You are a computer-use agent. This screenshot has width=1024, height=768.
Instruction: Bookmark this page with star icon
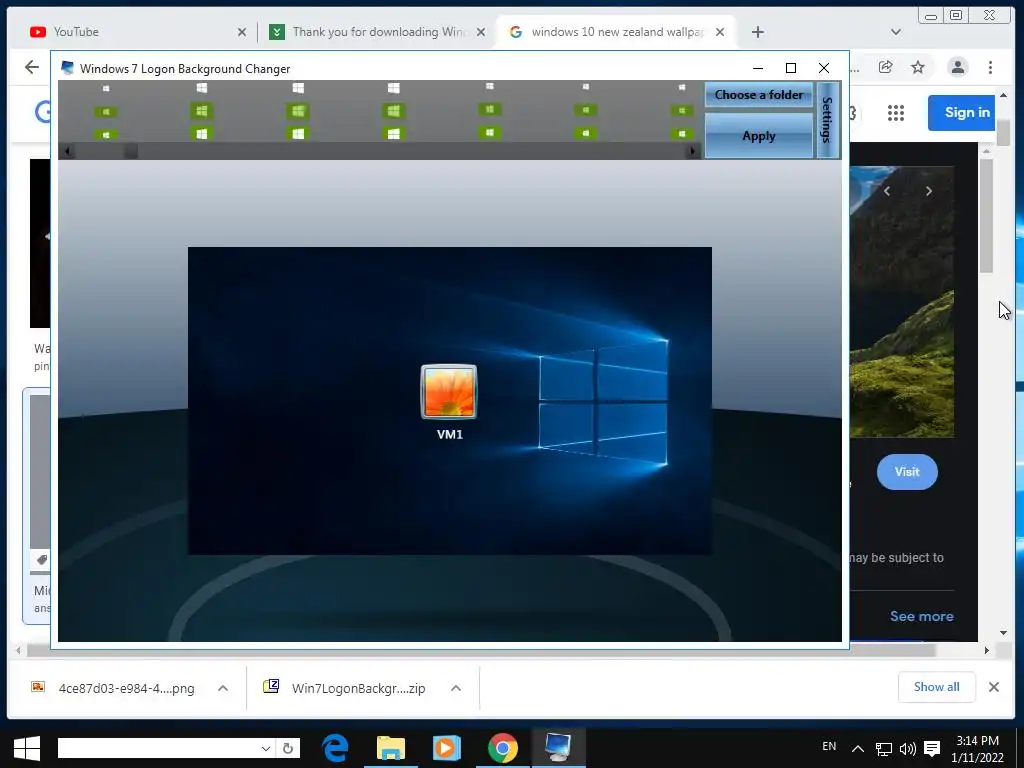tap(918, 67)
